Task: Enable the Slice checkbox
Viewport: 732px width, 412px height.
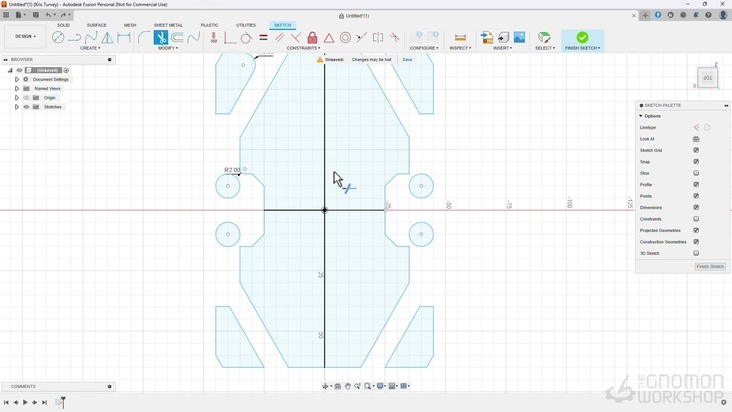Action: (696, 173)
